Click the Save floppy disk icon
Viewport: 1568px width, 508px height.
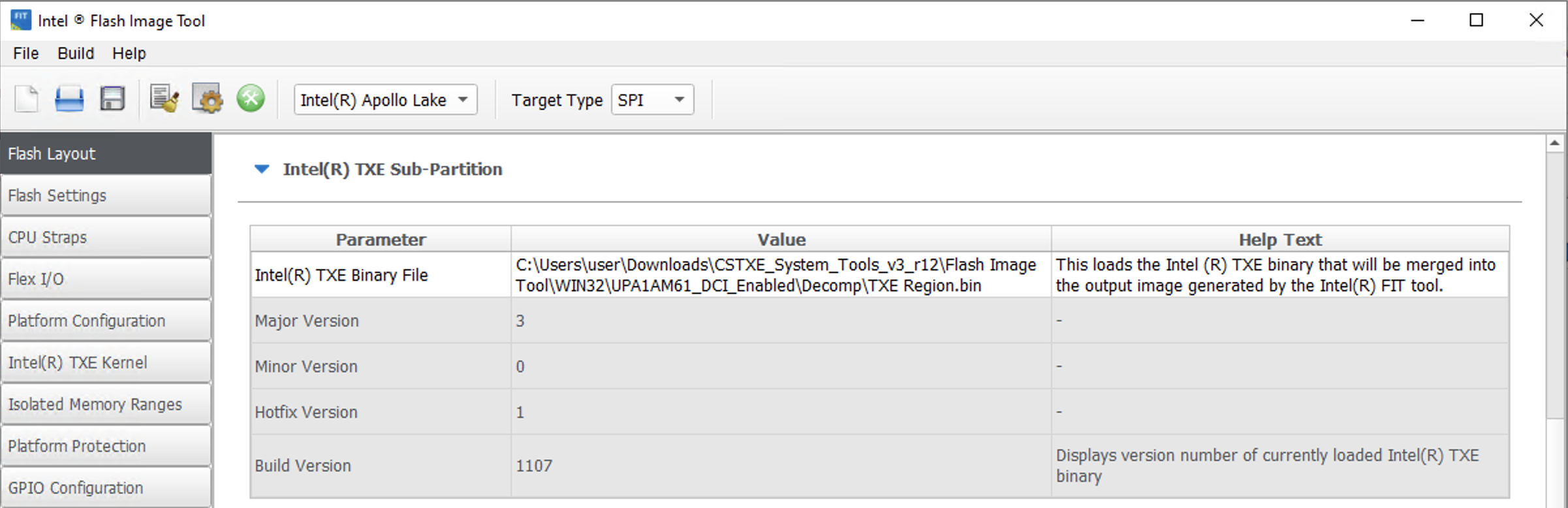112,99
